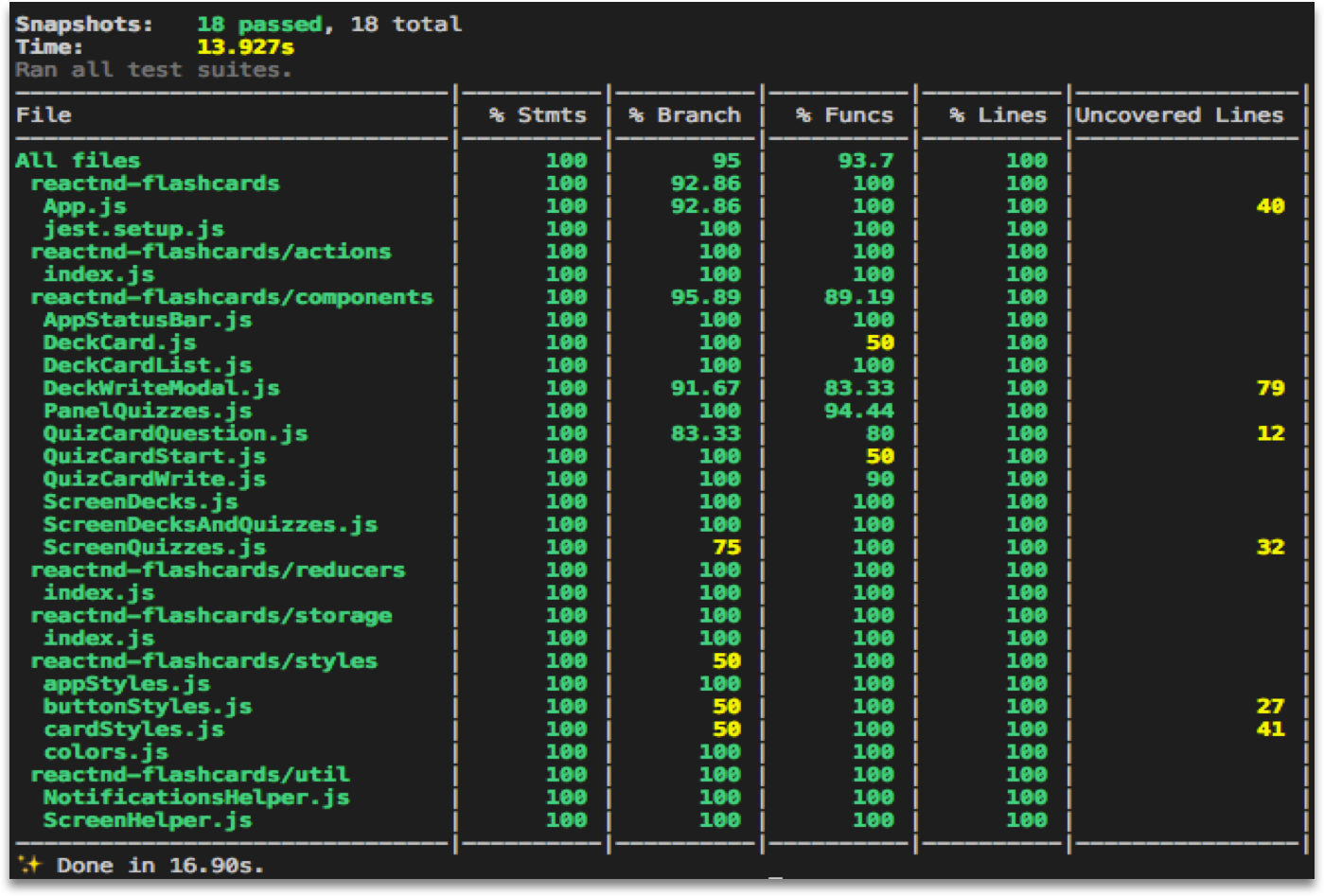Click the "80" funcs value for QuizCardQuestion.js
The height and width of the screenshot is (896, 1324).
880,433
